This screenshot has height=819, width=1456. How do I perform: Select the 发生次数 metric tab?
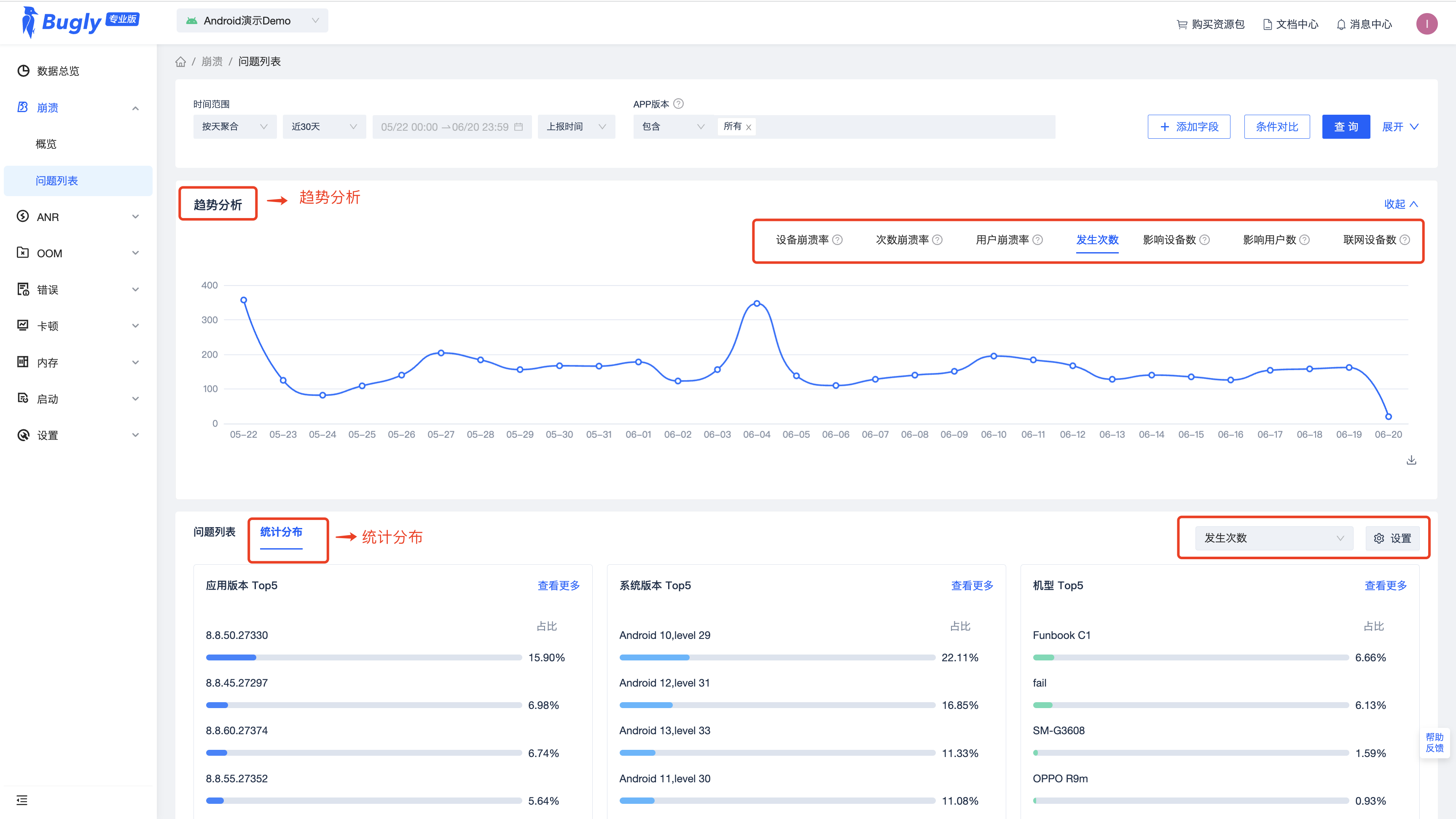tap(1097, 240)
